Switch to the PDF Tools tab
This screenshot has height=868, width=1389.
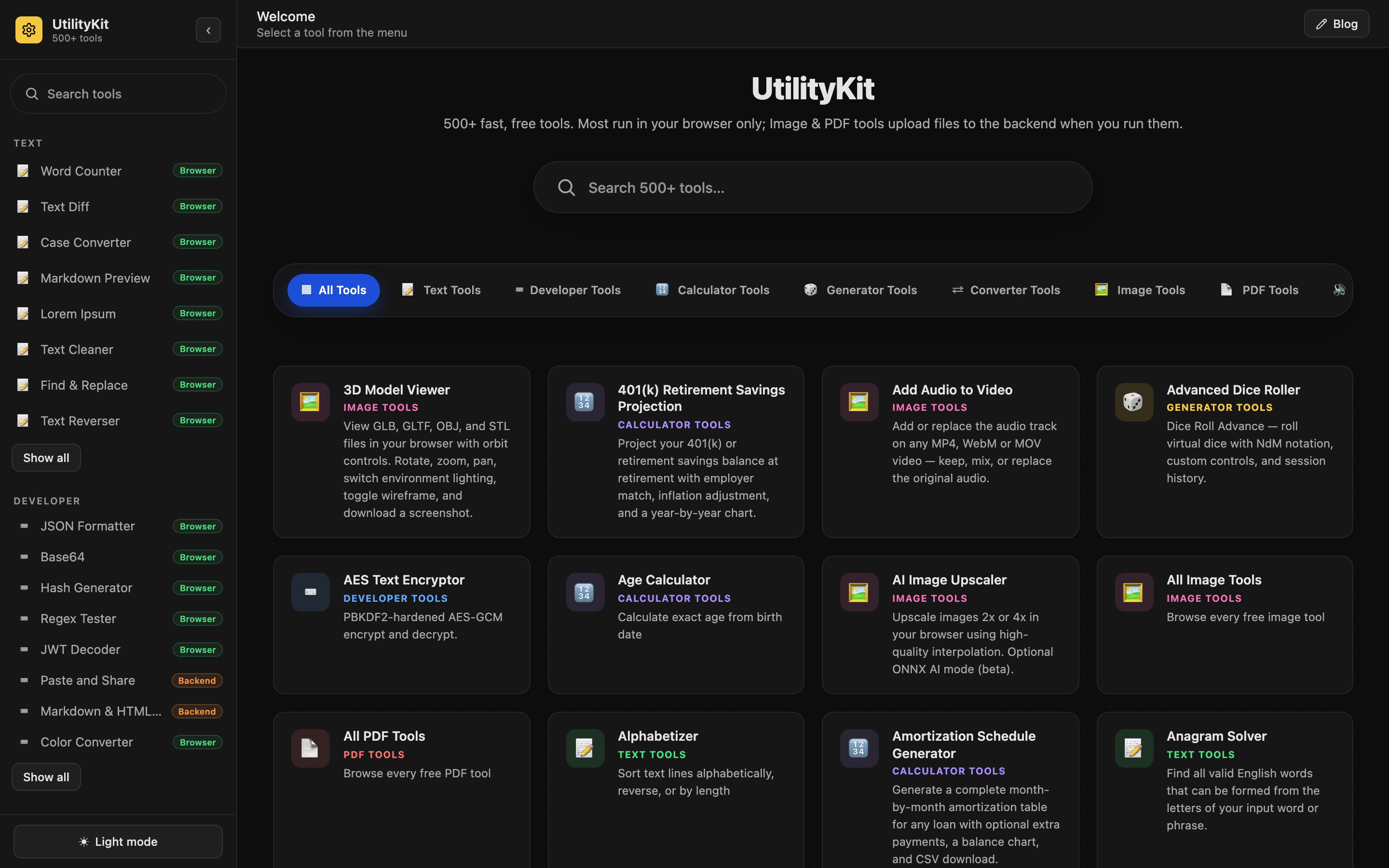point(1259,290)
